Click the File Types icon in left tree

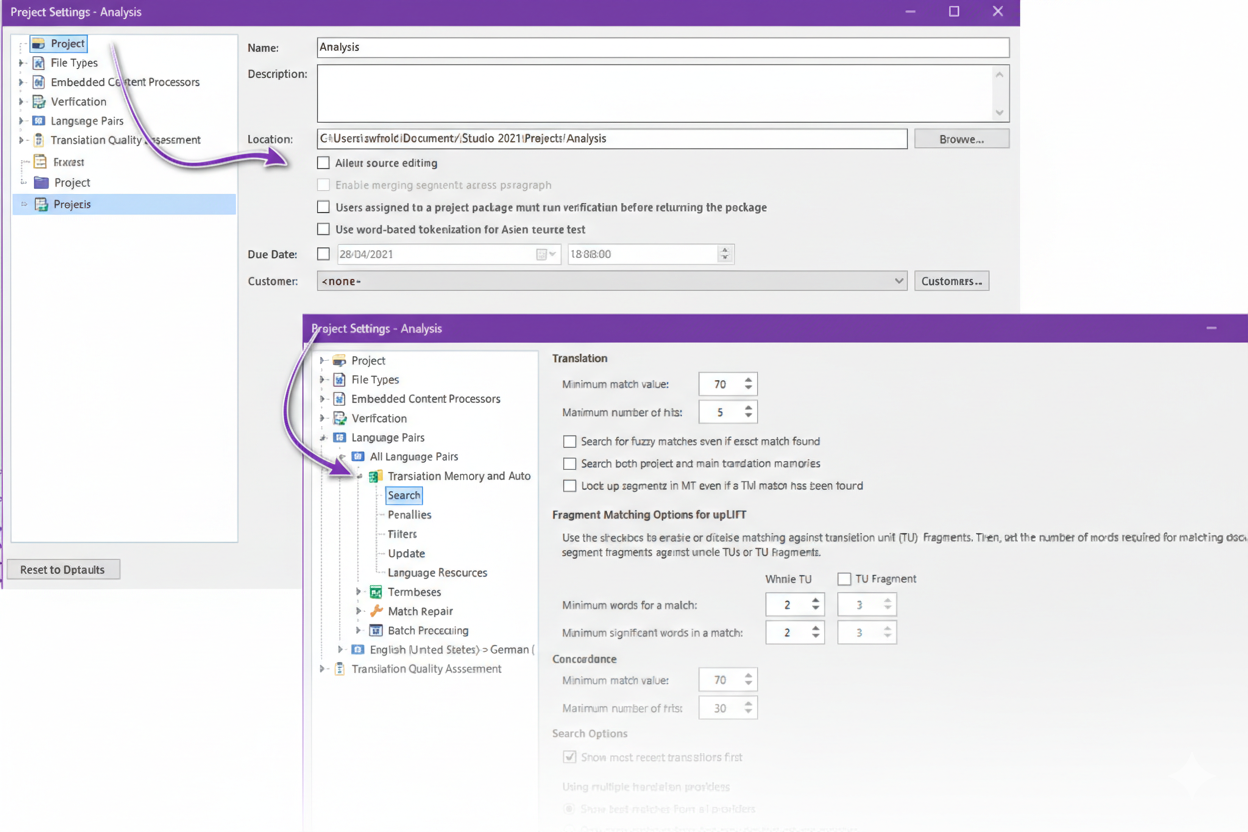coord(39,63)
